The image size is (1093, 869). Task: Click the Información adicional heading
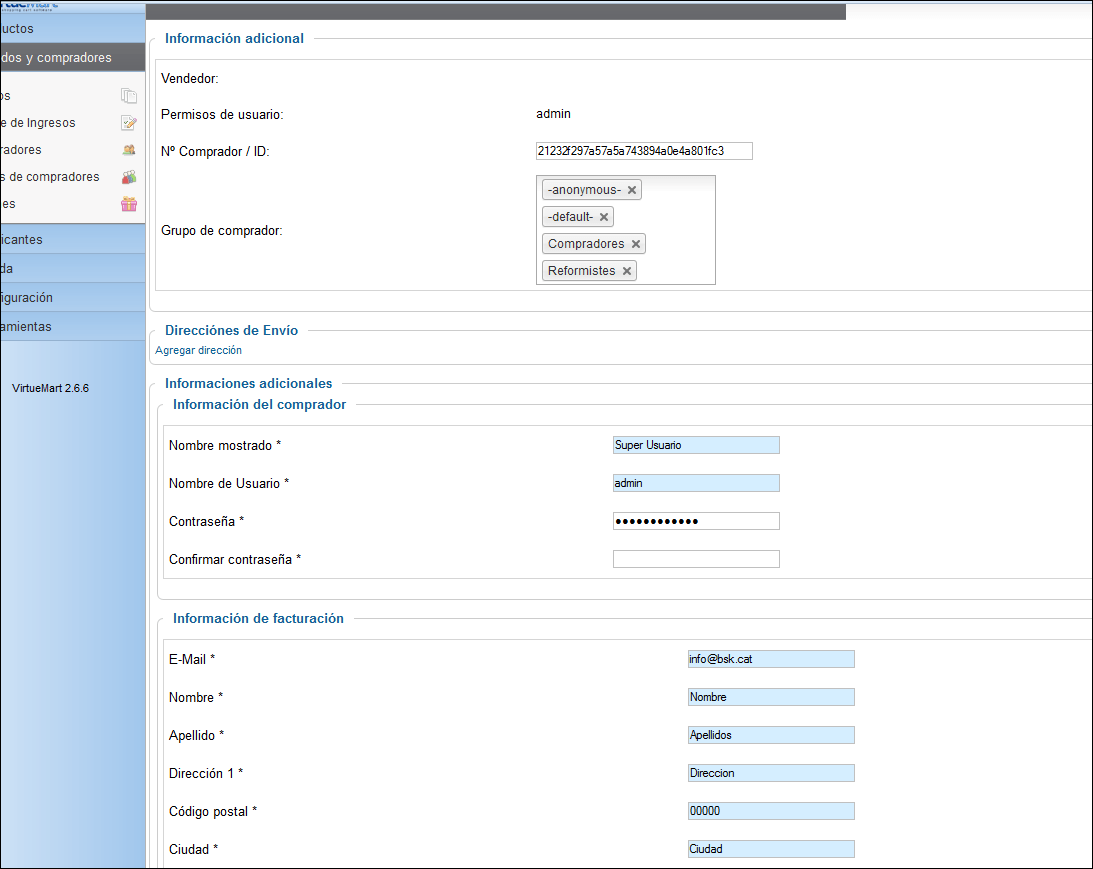click(x=234, y=38)
